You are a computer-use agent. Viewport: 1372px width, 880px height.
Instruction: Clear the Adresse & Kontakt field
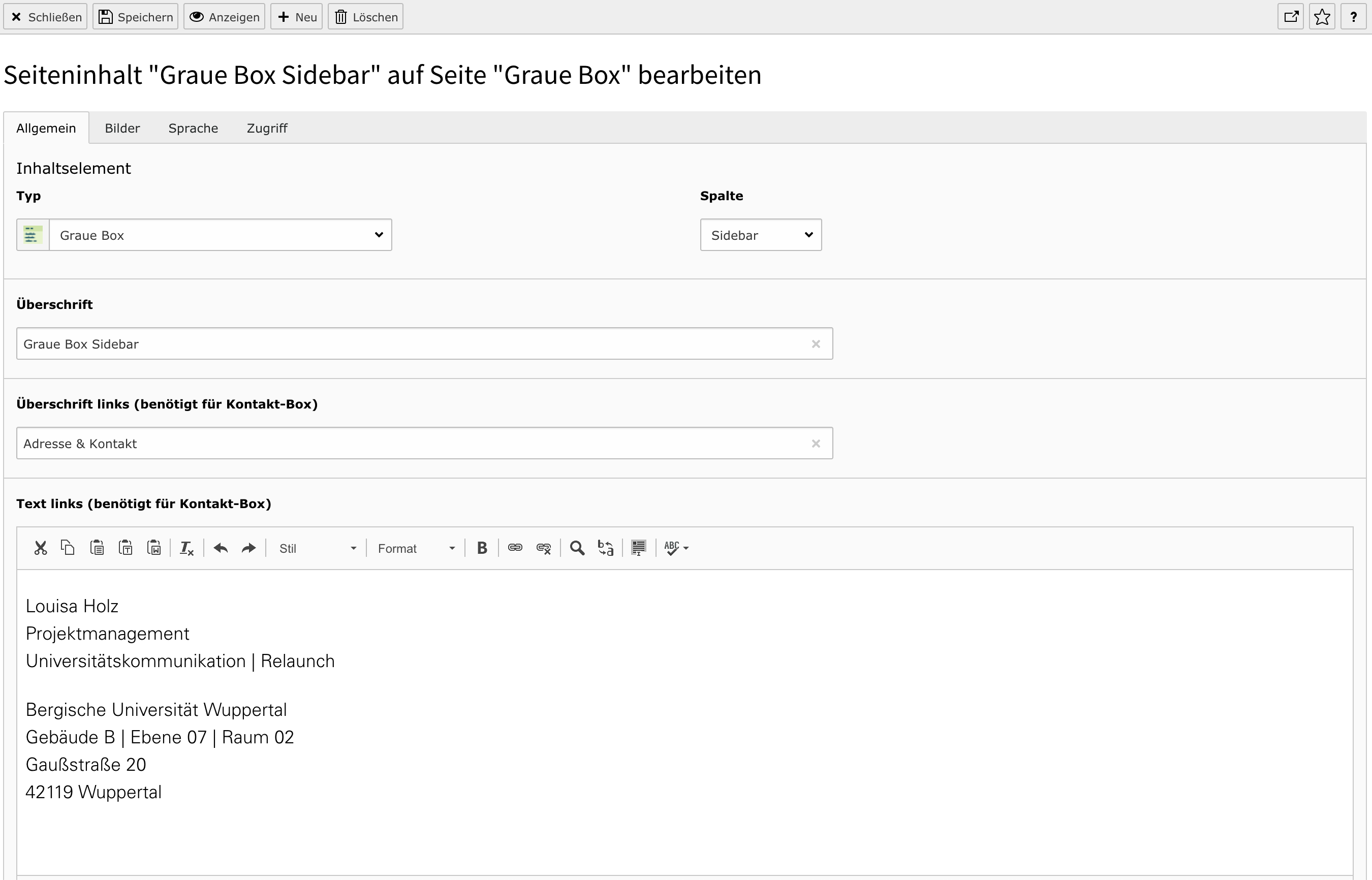(x=816, y=444)
